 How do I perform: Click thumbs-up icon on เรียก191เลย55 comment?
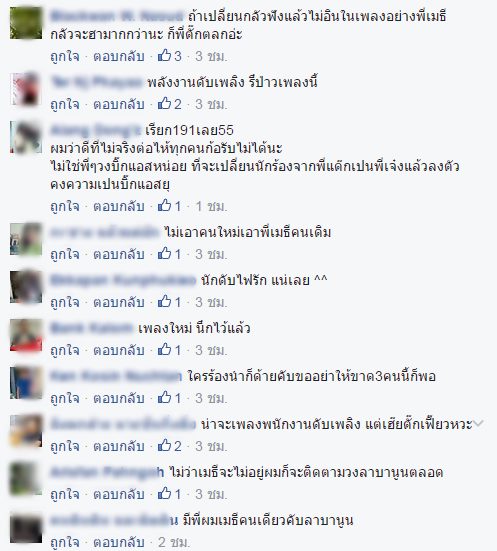coord(164,206)
